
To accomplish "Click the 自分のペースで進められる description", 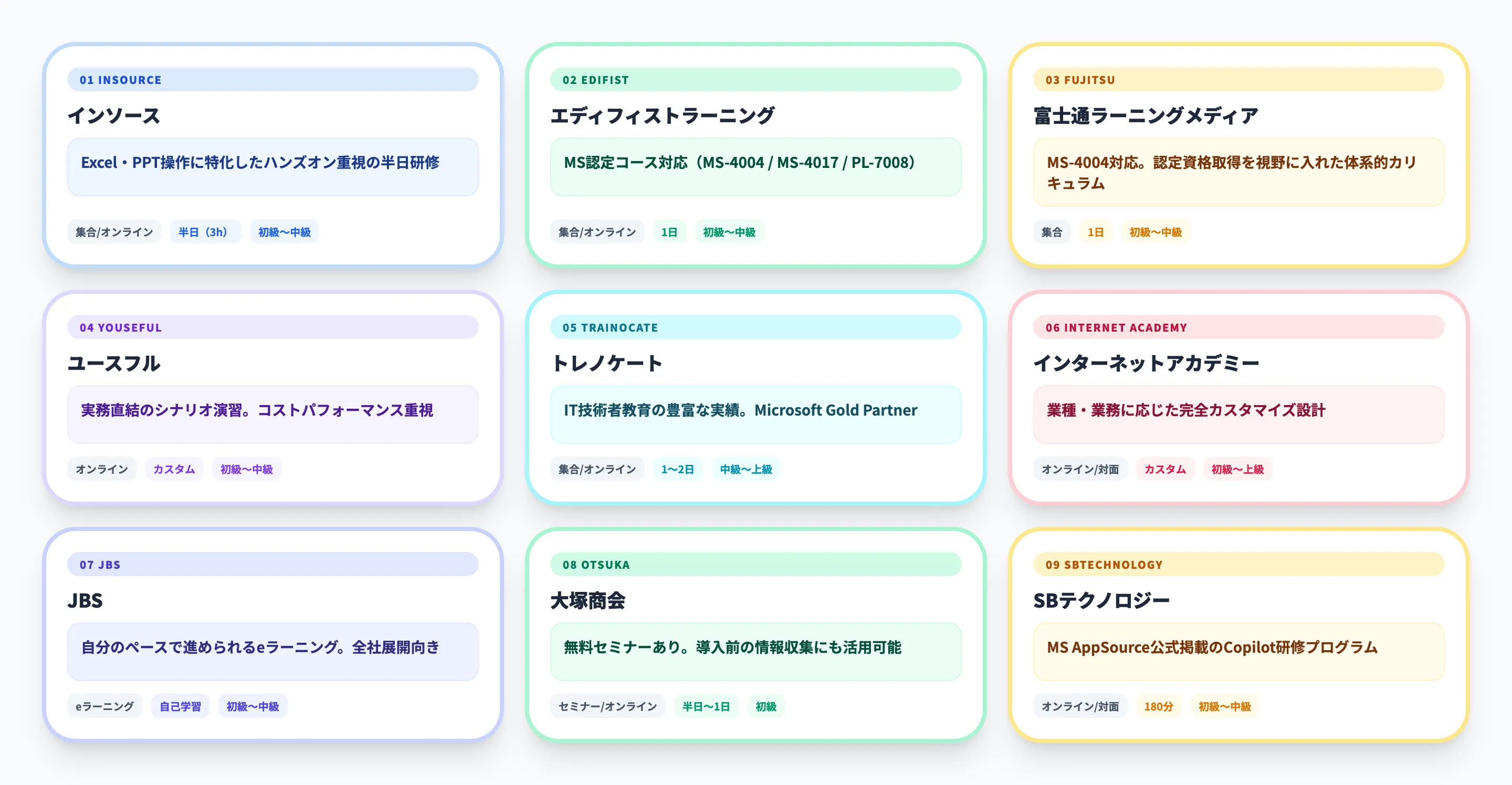I will (273, 652).
